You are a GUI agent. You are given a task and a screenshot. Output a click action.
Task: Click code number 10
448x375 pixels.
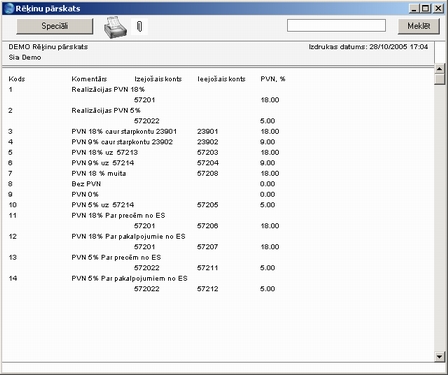(13, 205)
